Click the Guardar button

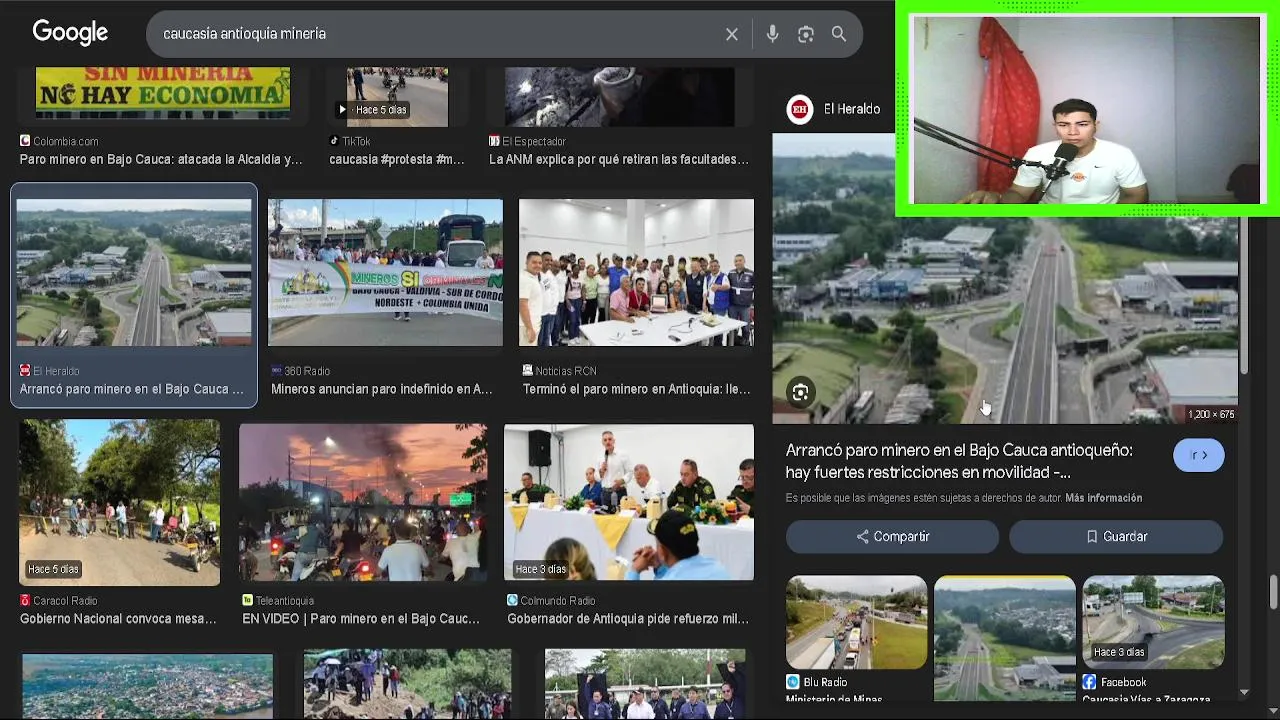coord(1116,537)
